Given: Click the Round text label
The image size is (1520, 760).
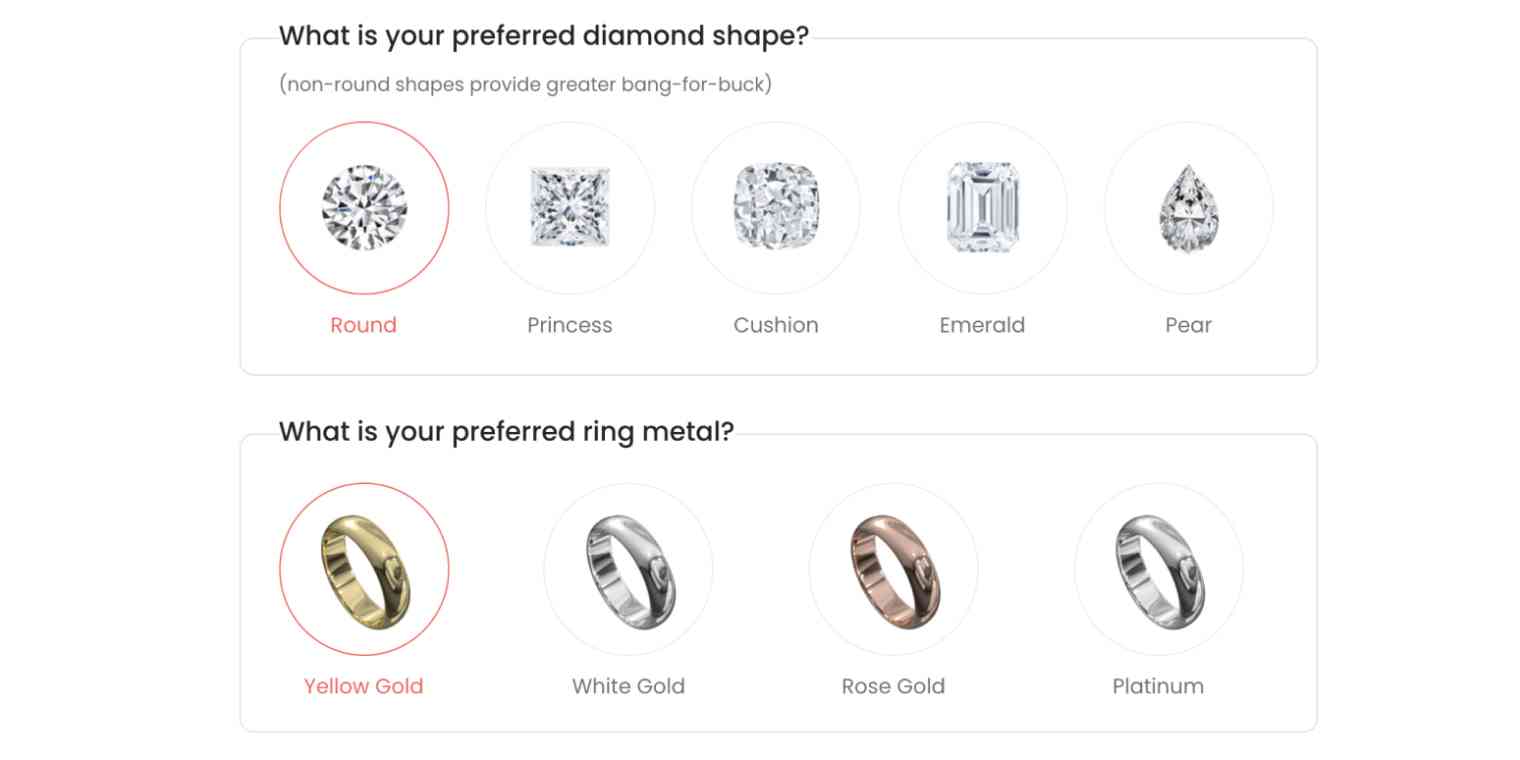Looking at the screenshot, I should pyautogui.click(x=364, y=325).
